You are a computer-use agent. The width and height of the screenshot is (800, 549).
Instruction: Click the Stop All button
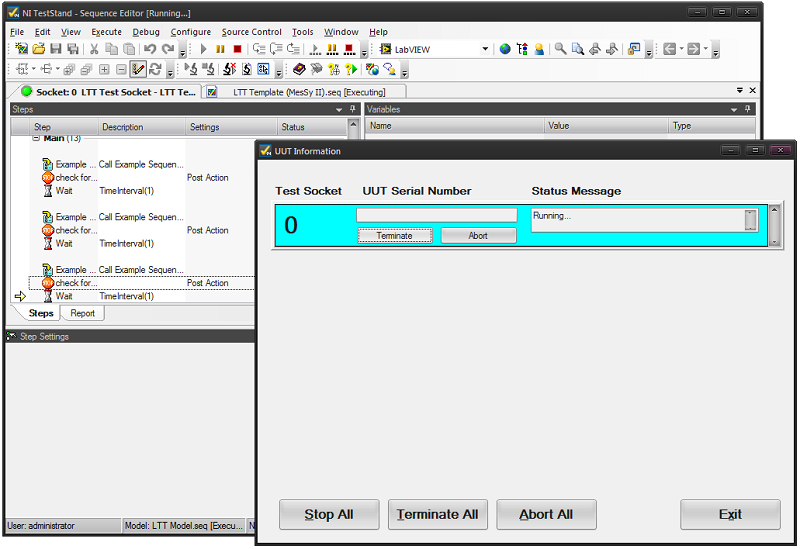click(x=329, y=514)
